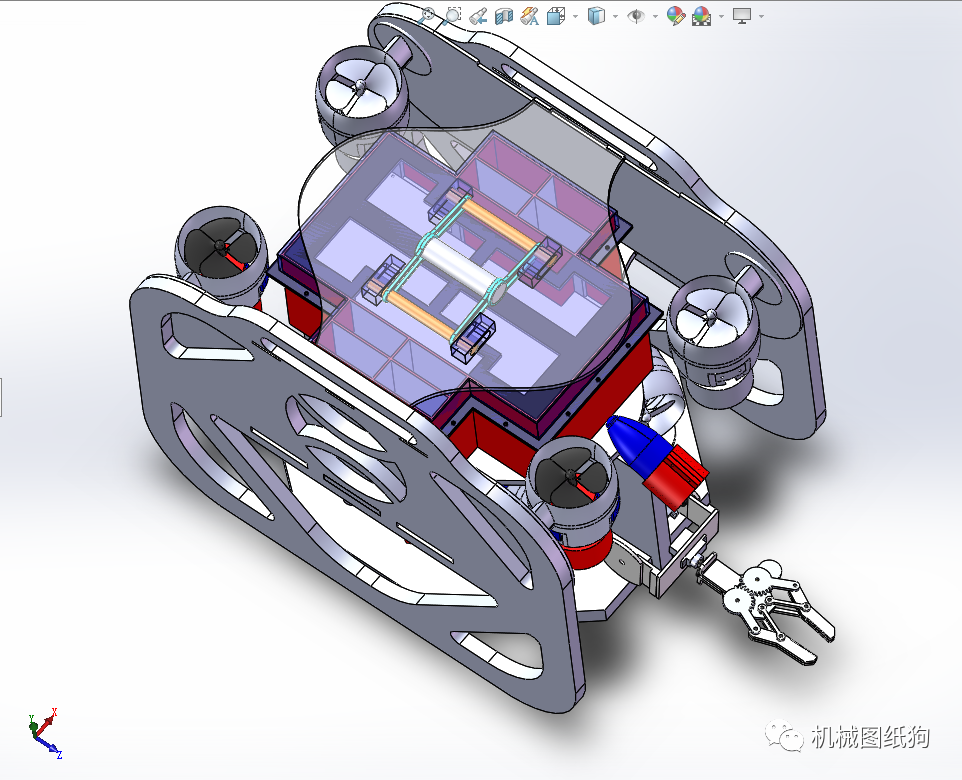Open Dynamic Annotation Views

[529, 15]
